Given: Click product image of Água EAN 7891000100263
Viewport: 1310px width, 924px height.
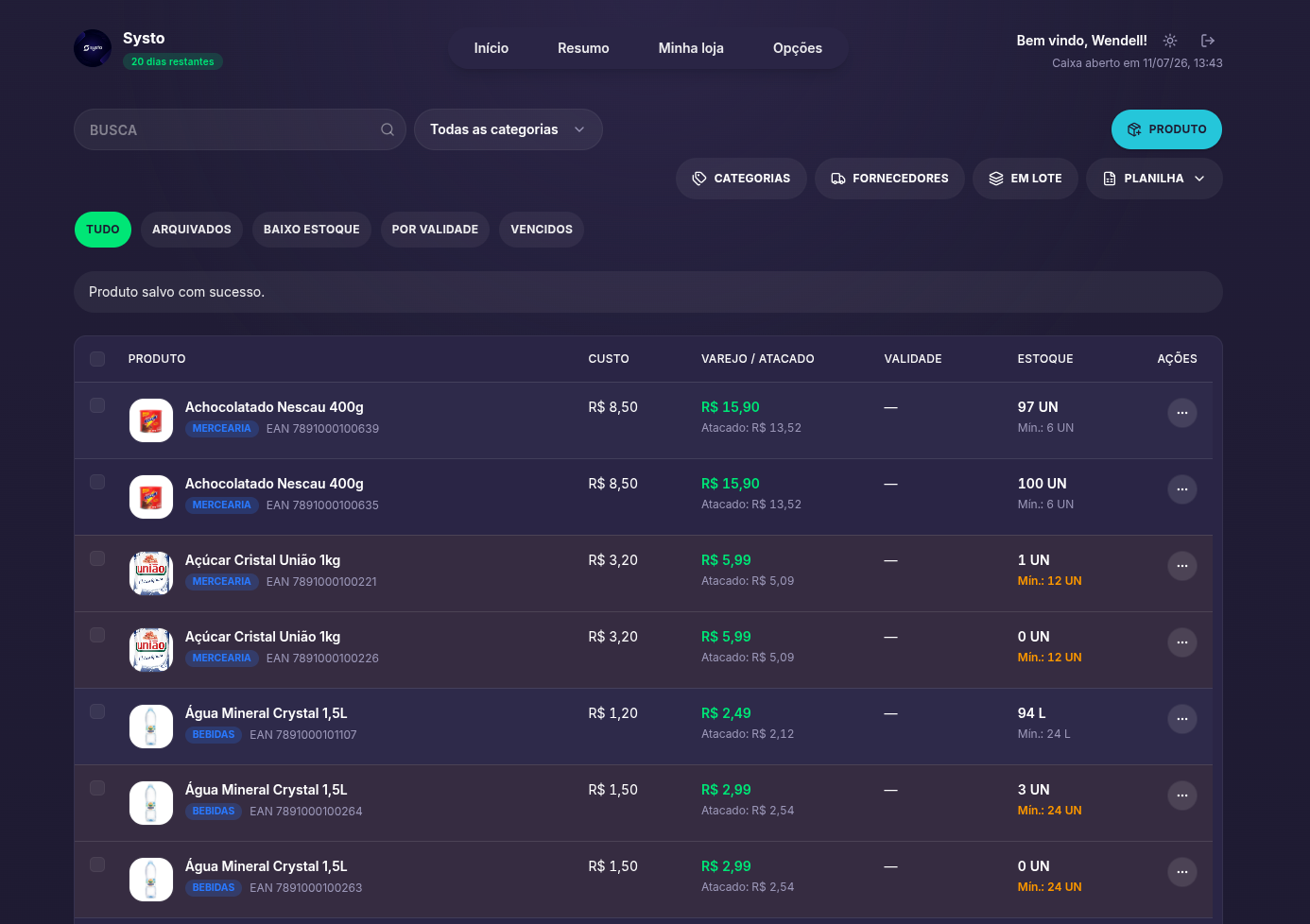Looking at the screenshot, I should click(151, 880).
